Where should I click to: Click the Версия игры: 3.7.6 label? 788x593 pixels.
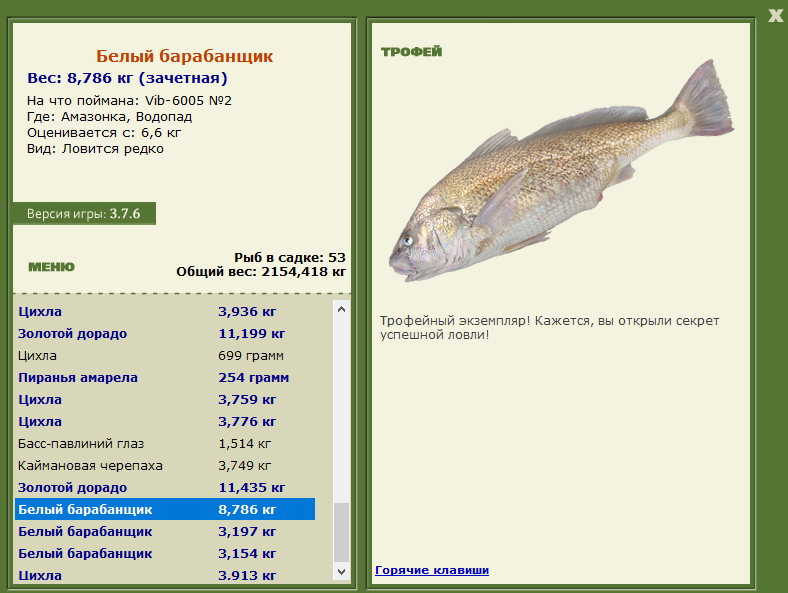point(84,214)
